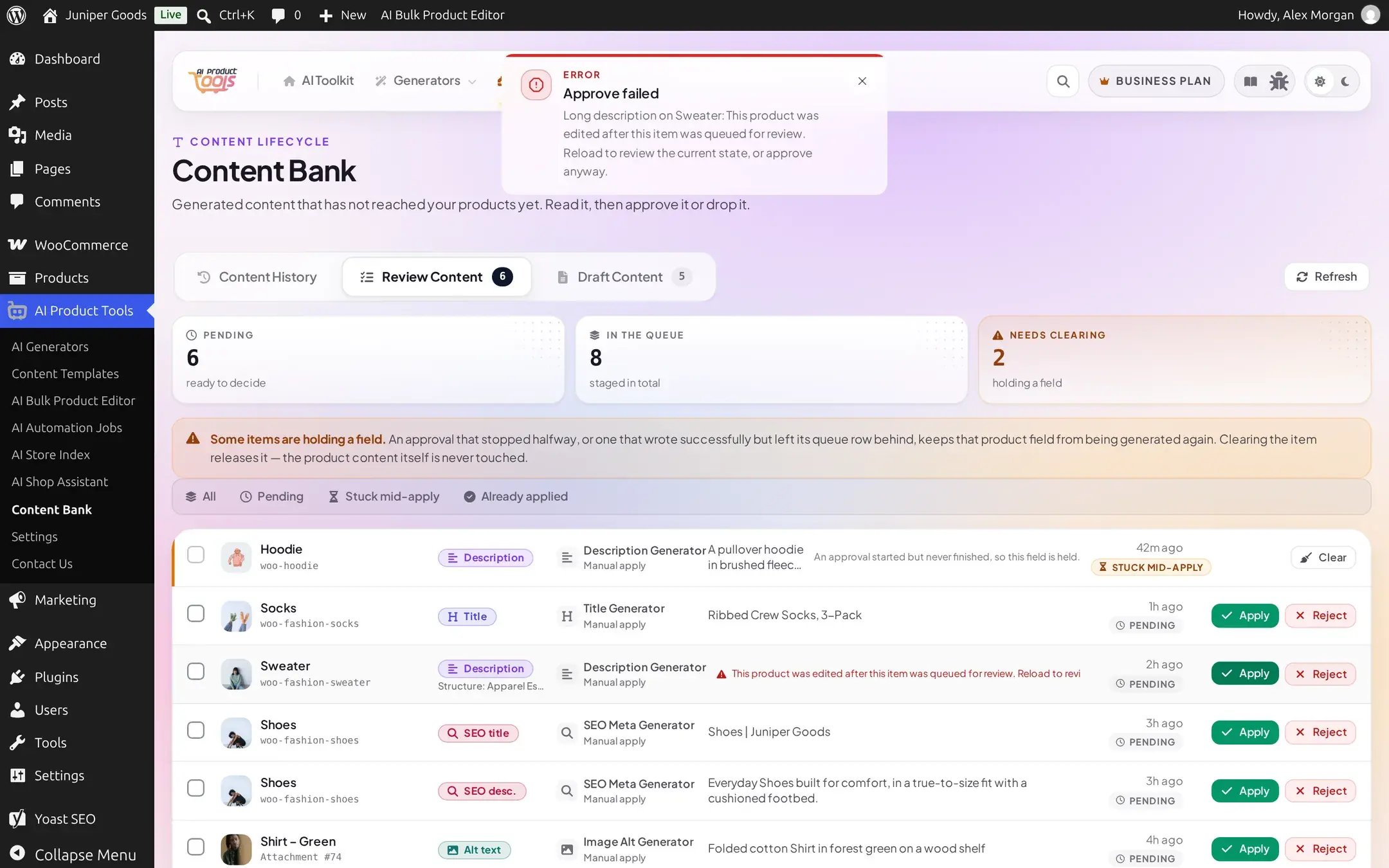Tick the Shoes SEO title row checkbox
Screen dimensions: 1389x868
tap(195, 730)
